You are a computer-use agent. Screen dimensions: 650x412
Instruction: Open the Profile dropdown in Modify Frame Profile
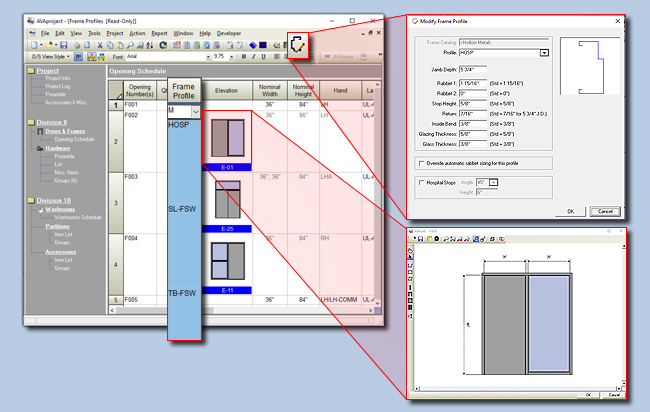[544, 52]
